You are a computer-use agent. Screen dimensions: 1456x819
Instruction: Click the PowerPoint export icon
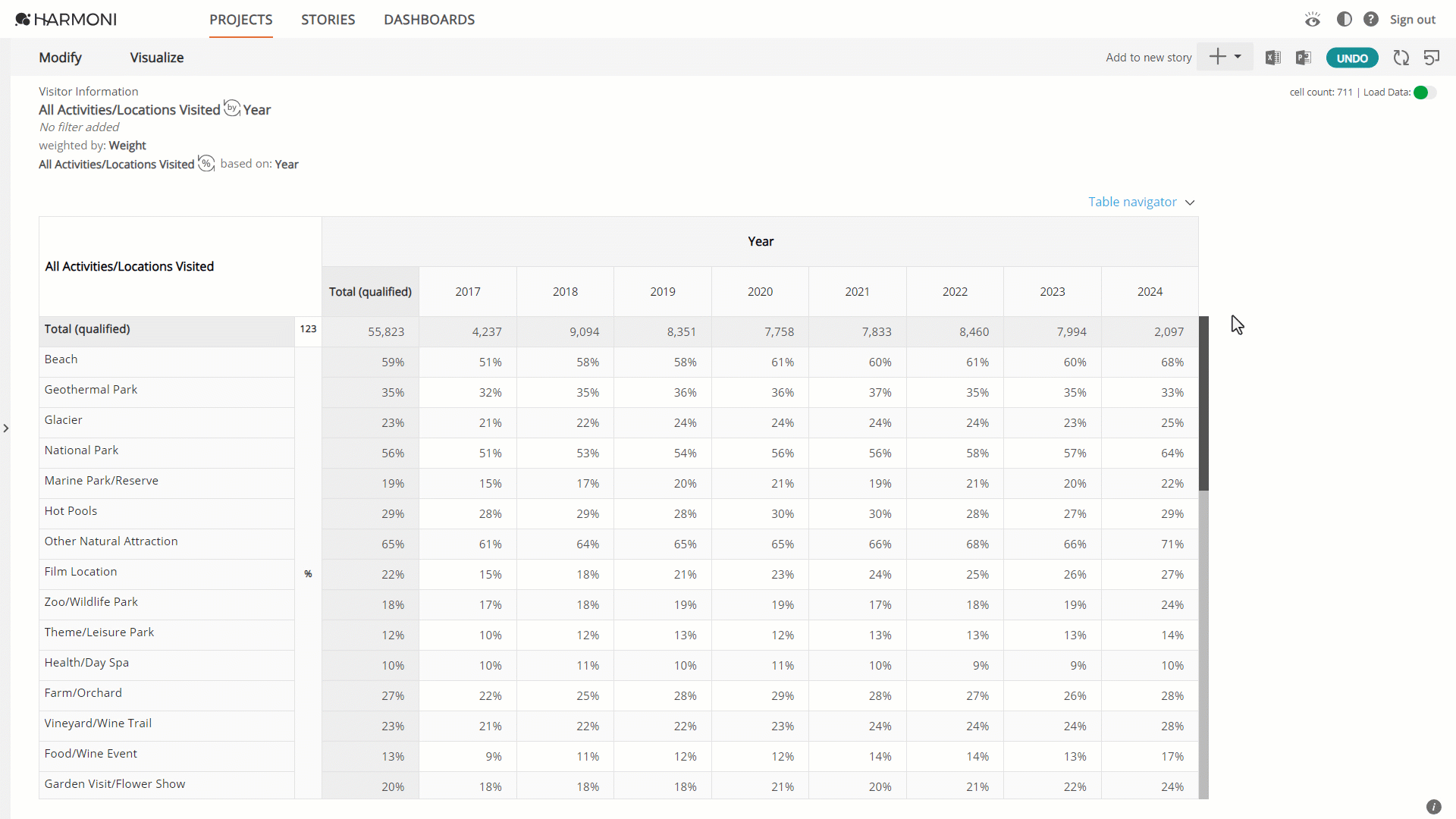(1304, 58)
